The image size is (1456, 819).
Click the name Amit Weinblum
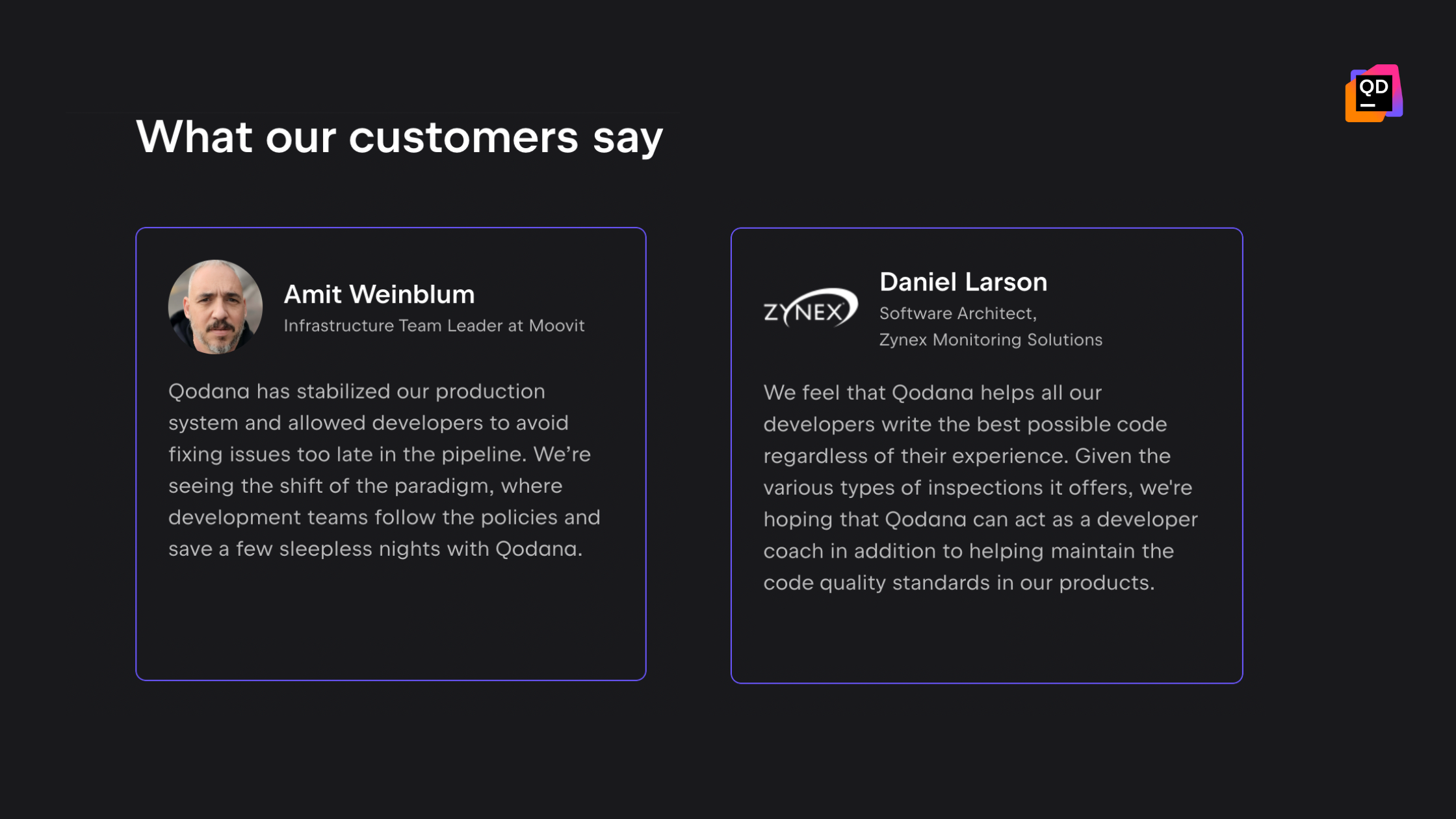pos(379,294)
